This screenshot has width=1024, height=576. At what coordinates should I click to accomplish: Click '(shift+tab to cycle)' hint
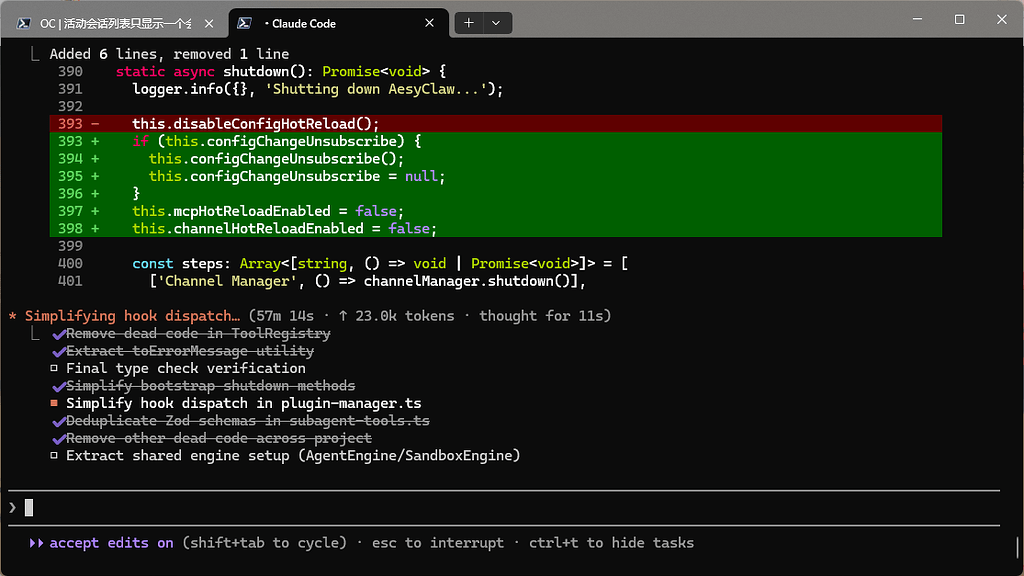click(x=264, y=543)
